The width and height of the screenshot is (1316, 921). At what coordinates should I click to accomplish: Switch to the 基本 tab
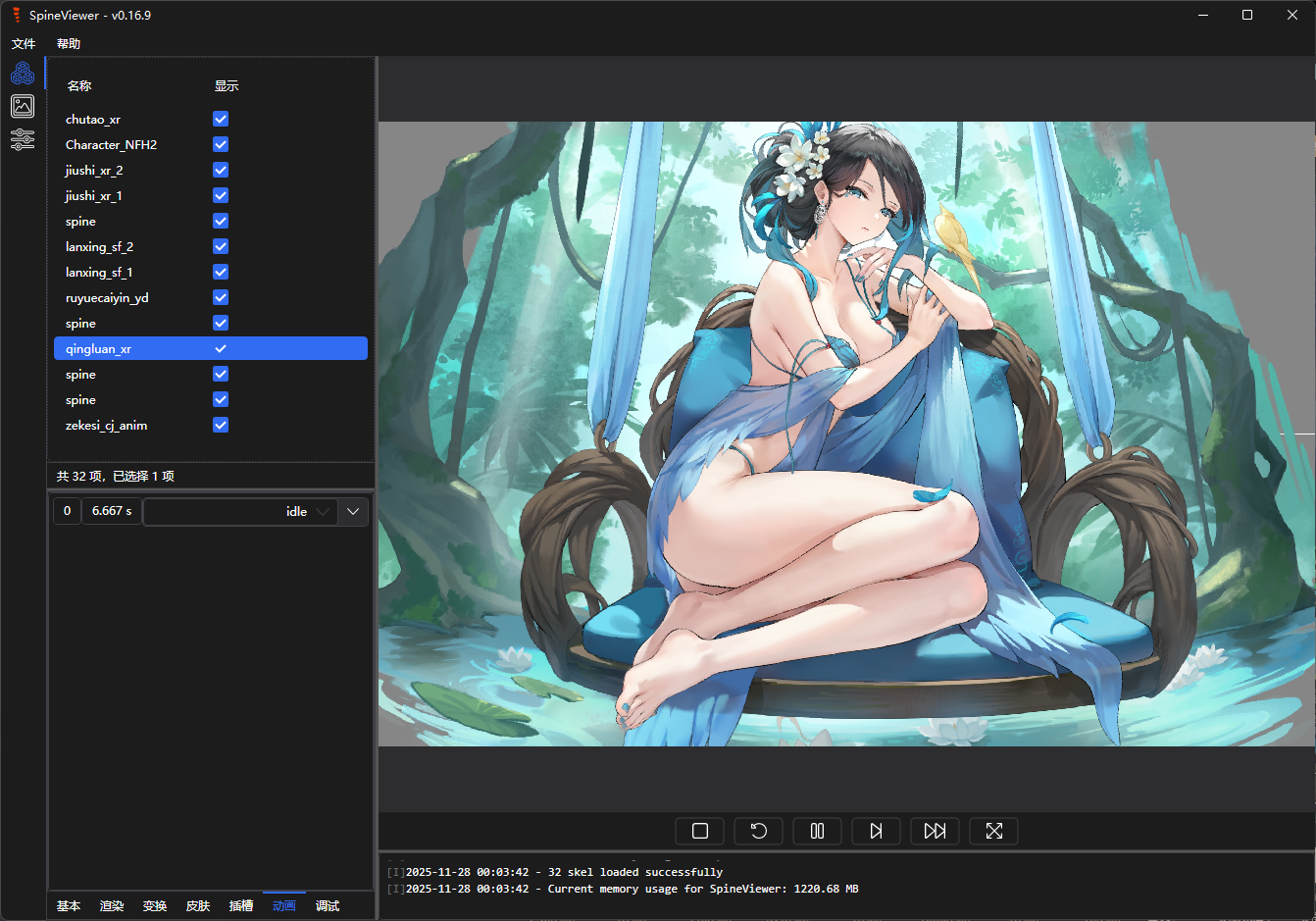69,905
